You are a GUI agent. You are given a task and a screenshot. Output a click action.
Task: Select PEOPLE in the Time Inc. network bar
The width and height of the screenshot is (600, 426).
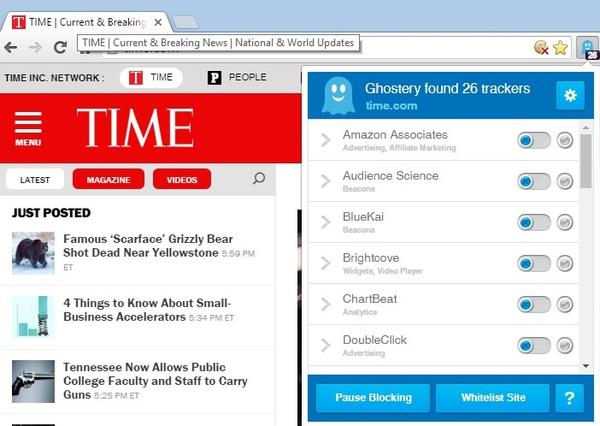point(237,78)
